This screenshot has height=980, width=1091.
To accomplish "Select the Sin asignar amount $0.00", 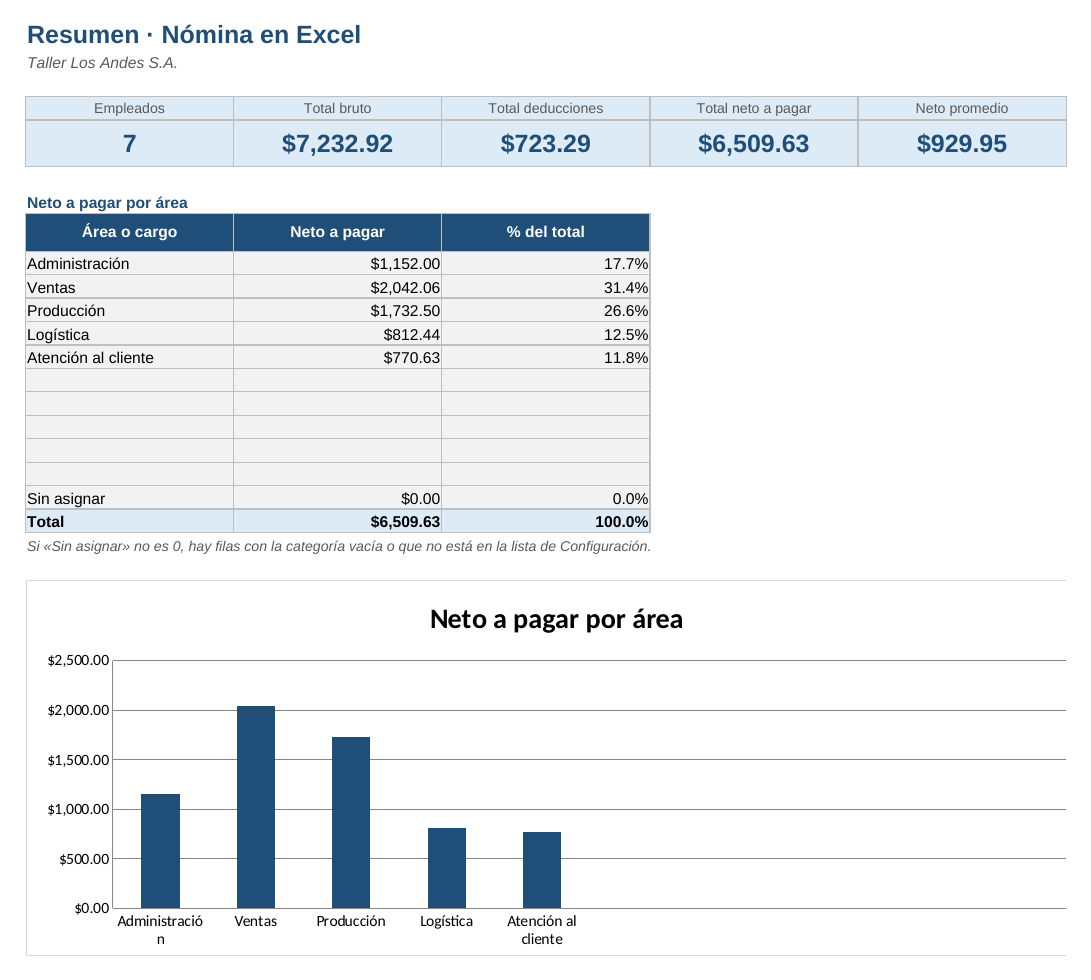I will 337,498.
